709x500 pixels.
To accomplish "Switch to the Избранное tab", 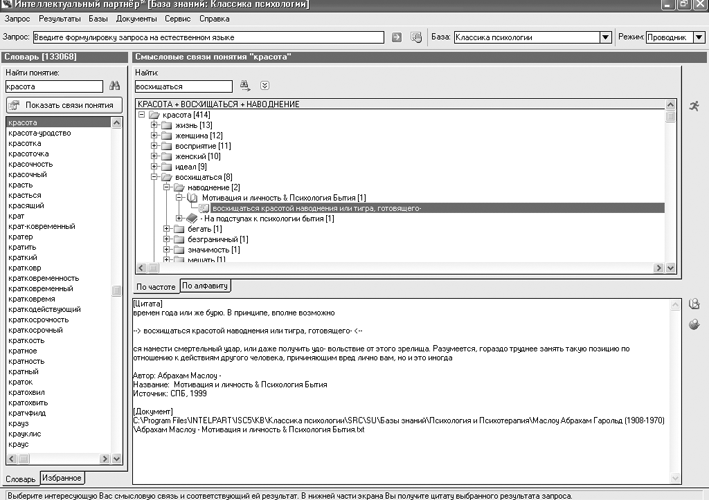I will (x=62, y=478).
